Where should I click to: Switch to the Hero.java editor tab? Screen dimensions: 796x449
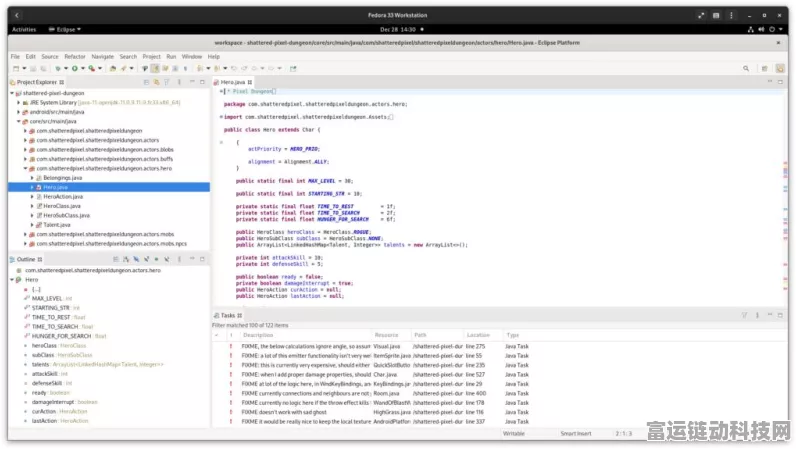click(233, 82)
